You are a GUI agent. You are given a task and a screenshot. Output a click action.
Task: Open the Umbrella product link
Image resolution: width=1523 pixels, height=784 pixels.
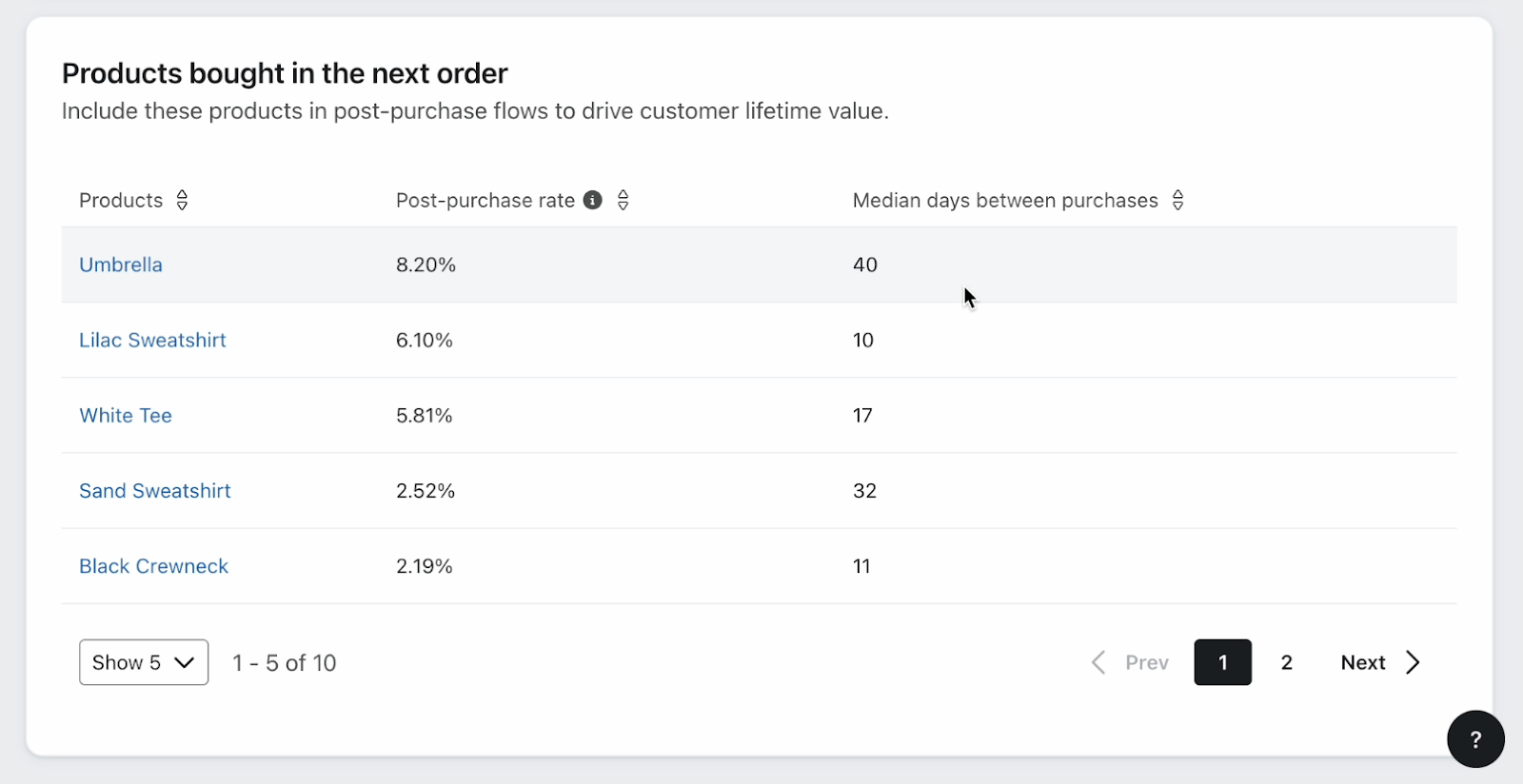pos(121,265)
